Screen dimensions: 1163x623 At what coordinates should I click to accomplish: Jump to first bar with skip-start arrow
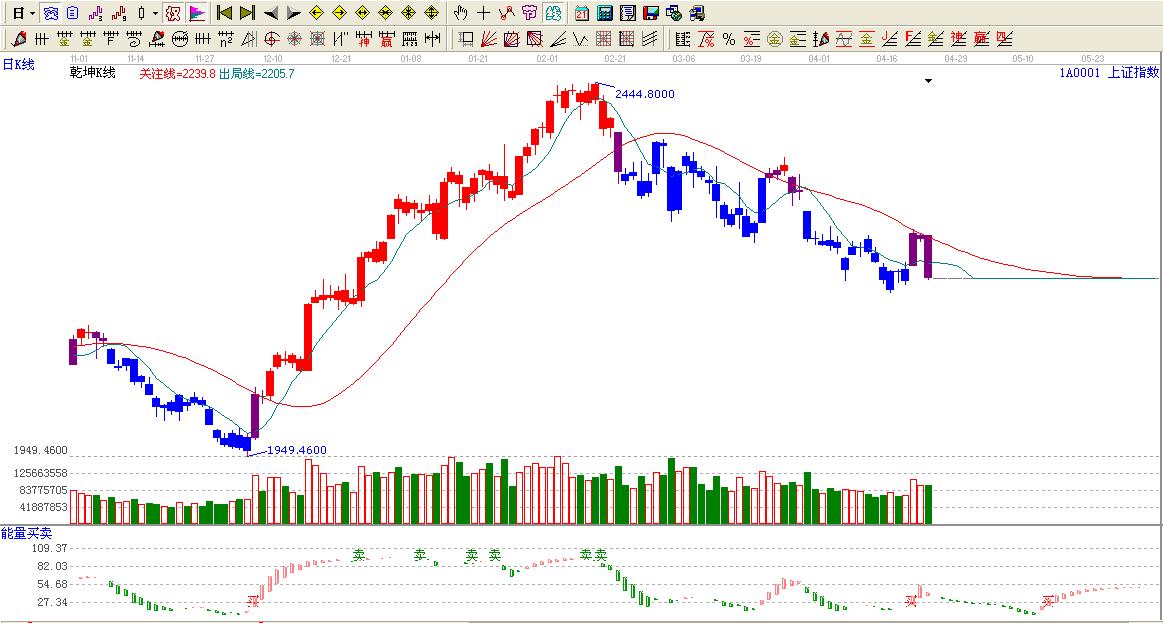tap(225, 13)
